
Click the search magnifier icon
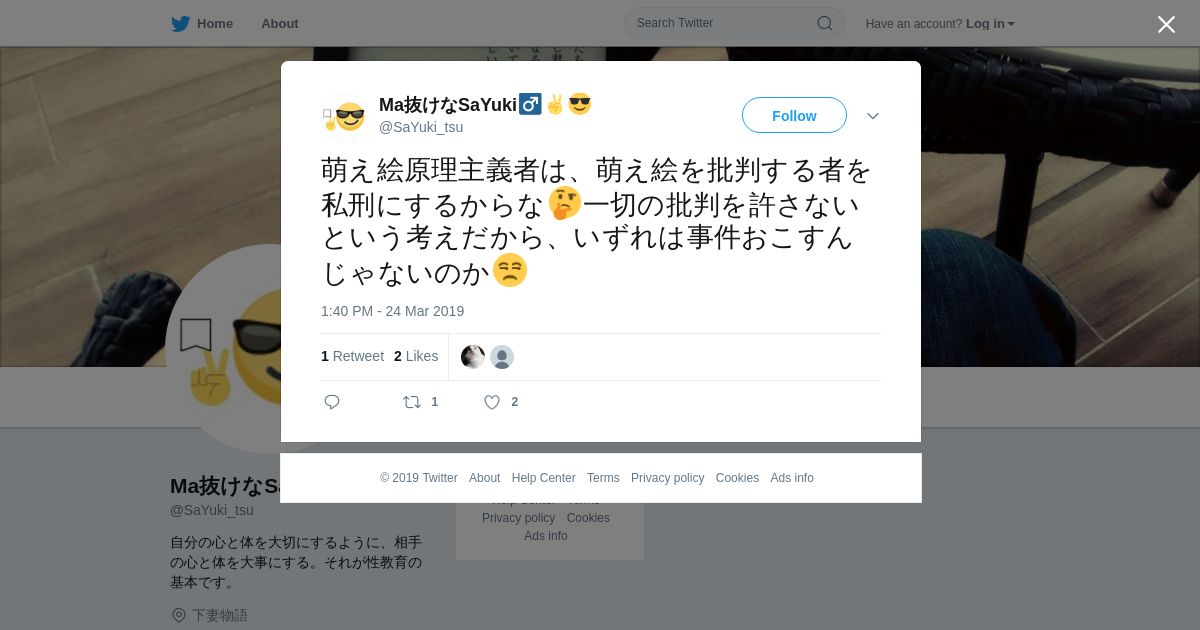pos(824,23)
